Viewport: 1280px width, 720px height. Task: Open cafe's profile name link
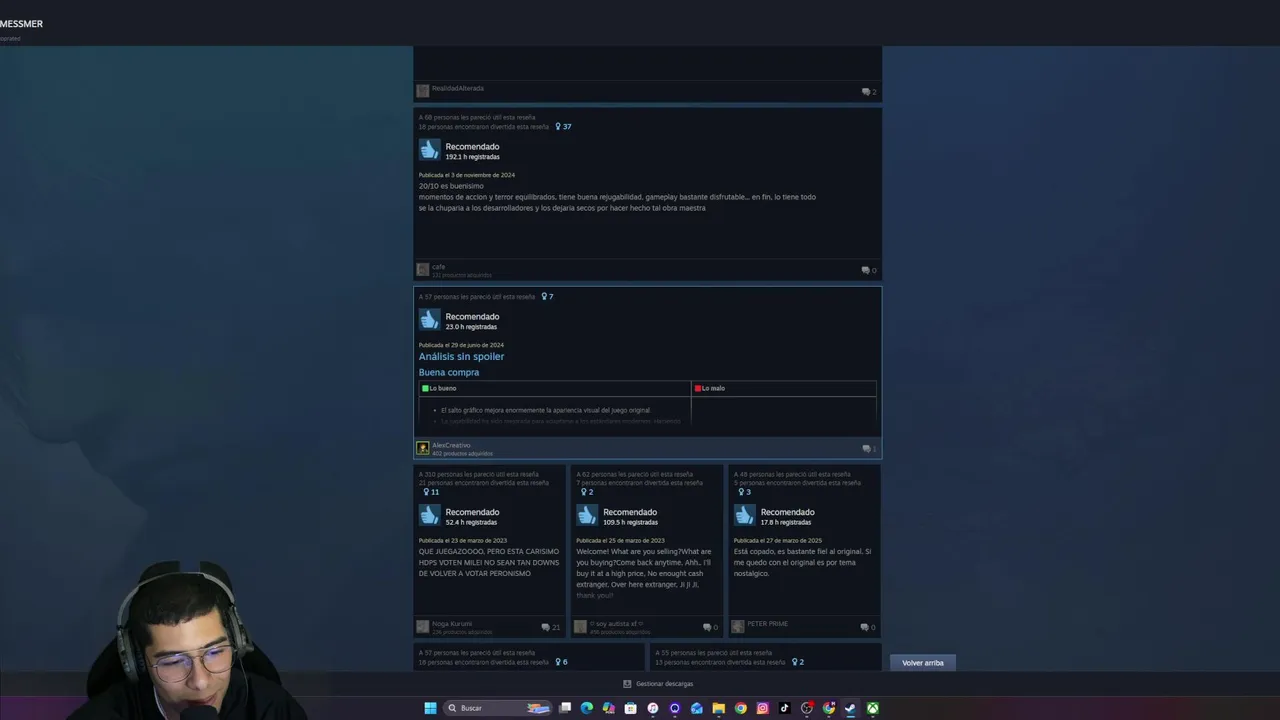click(x=439, y=267)
